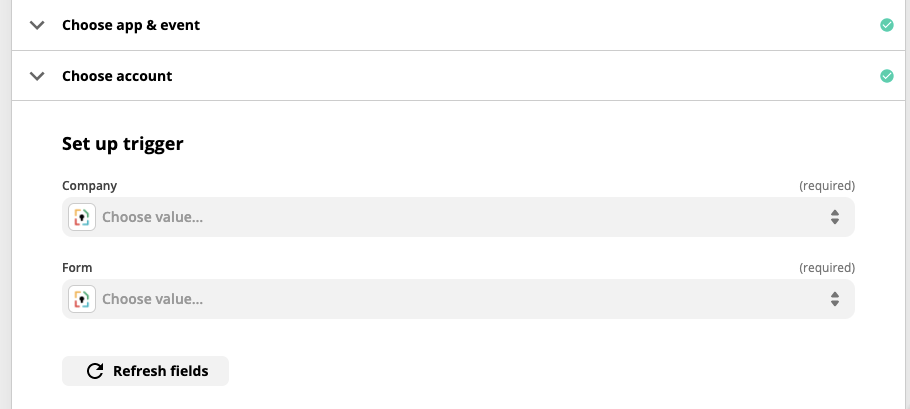Click the Company Choose value field

[450, 217]
